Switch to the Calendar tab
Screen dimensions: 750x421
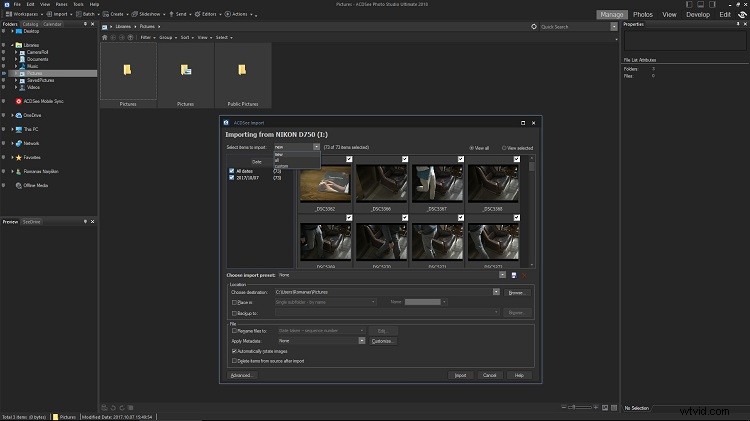(52, 24)
